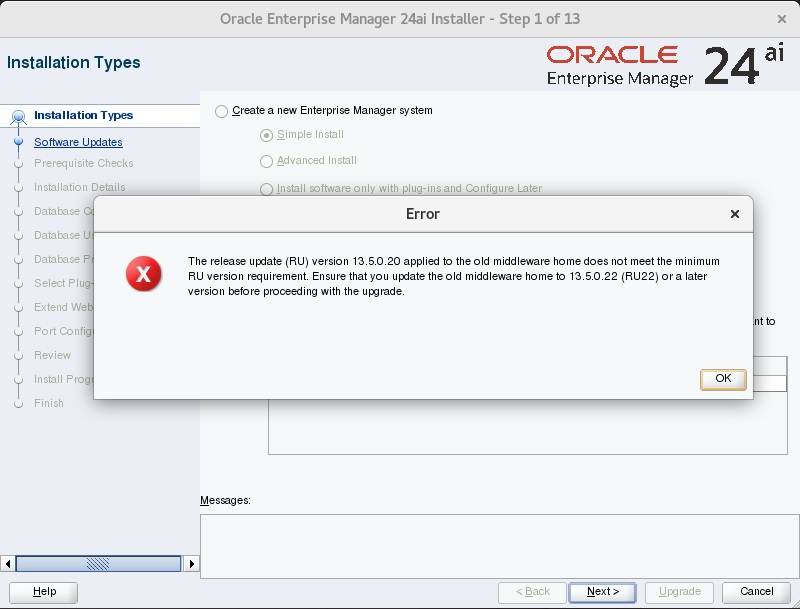Click the Error dialog title

click(422, 214)
